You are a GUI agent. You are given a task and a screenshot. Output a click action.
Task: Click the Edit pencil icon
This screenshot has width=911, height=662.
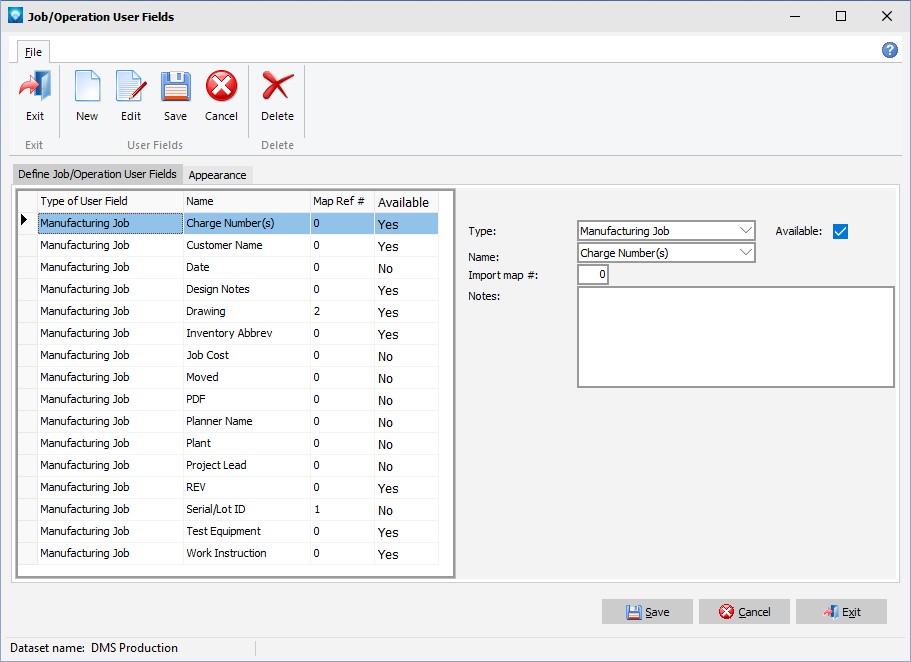click(131, 88)
